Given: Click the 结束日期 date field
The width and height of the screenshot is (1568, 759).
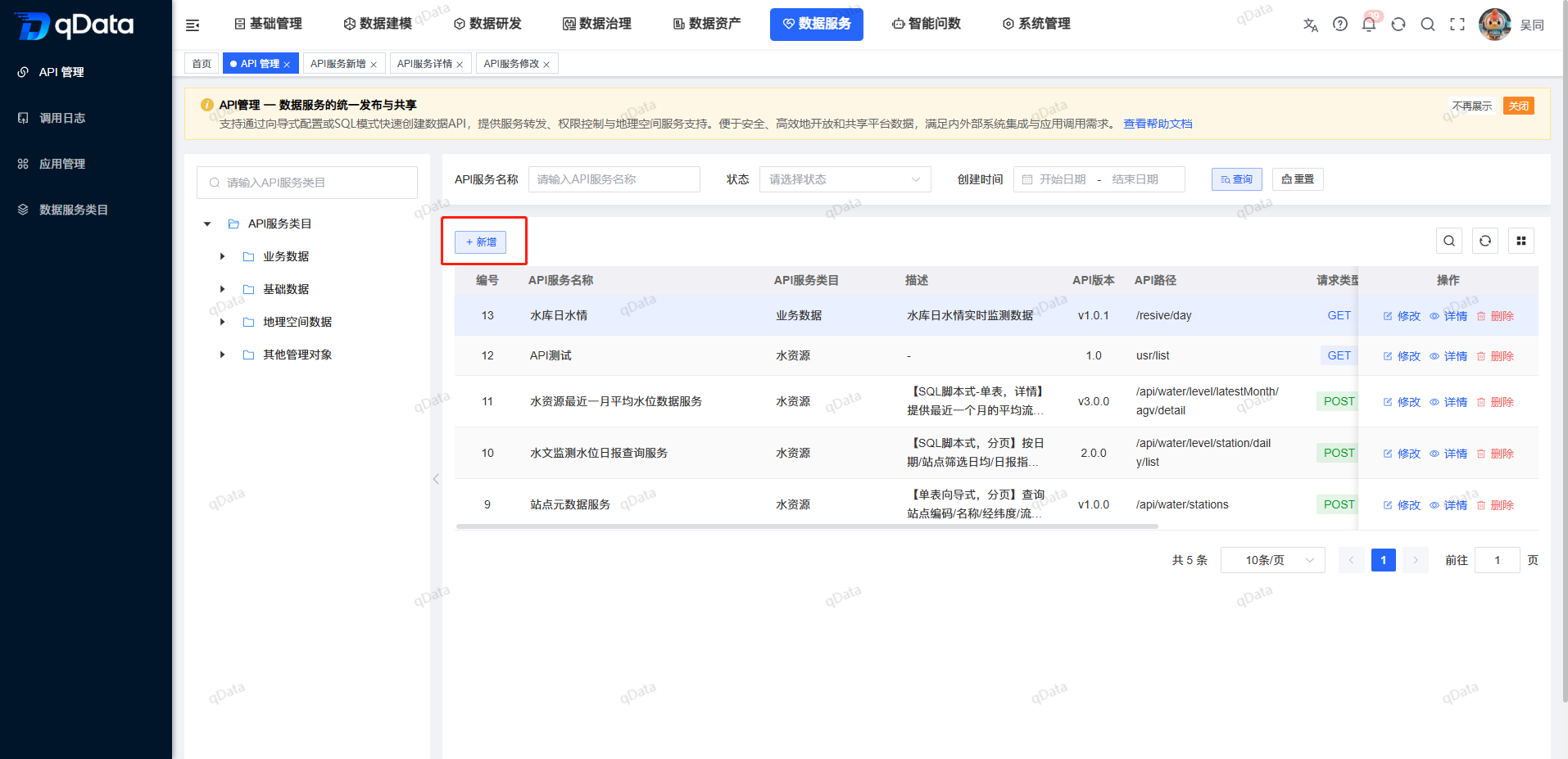Looking at the screenshot, I should click(x=1135, y=179).
